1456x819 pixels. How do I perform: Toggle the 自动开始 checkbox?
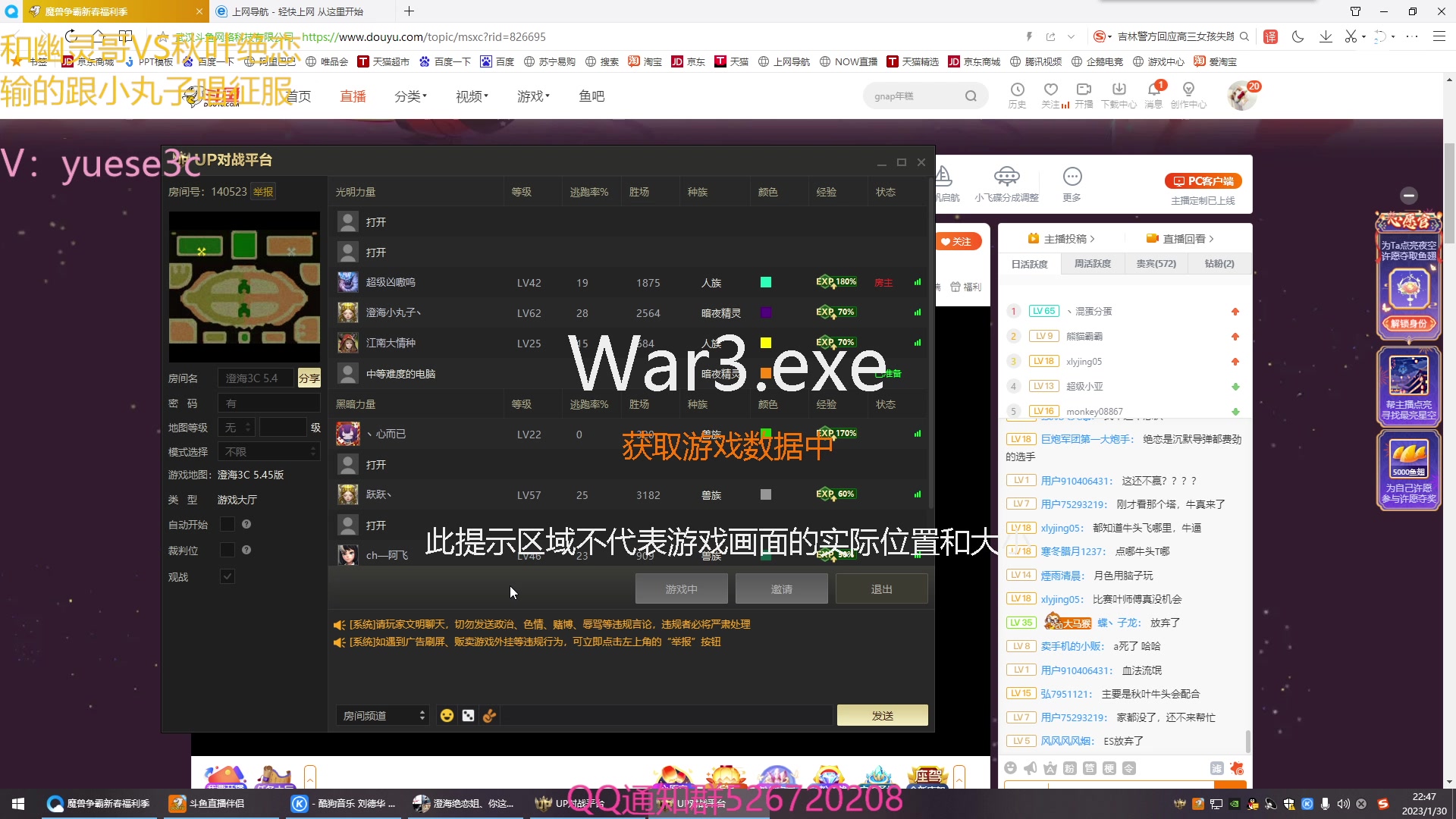pos(227,524)
